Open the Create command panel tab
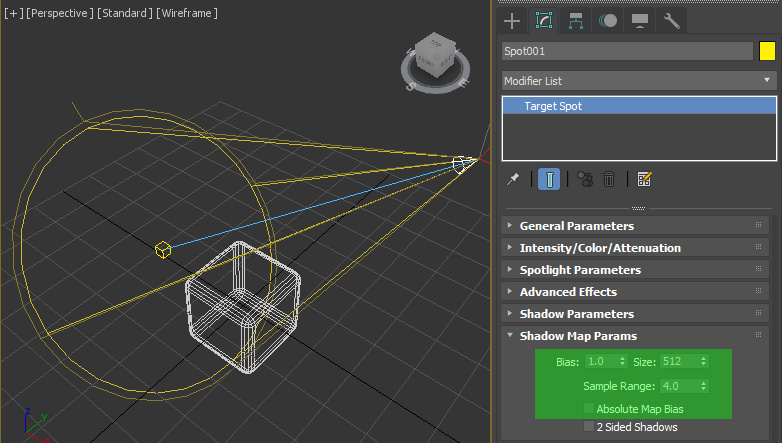This screenshot has height=443, width=782. click(x=512, y=21)
